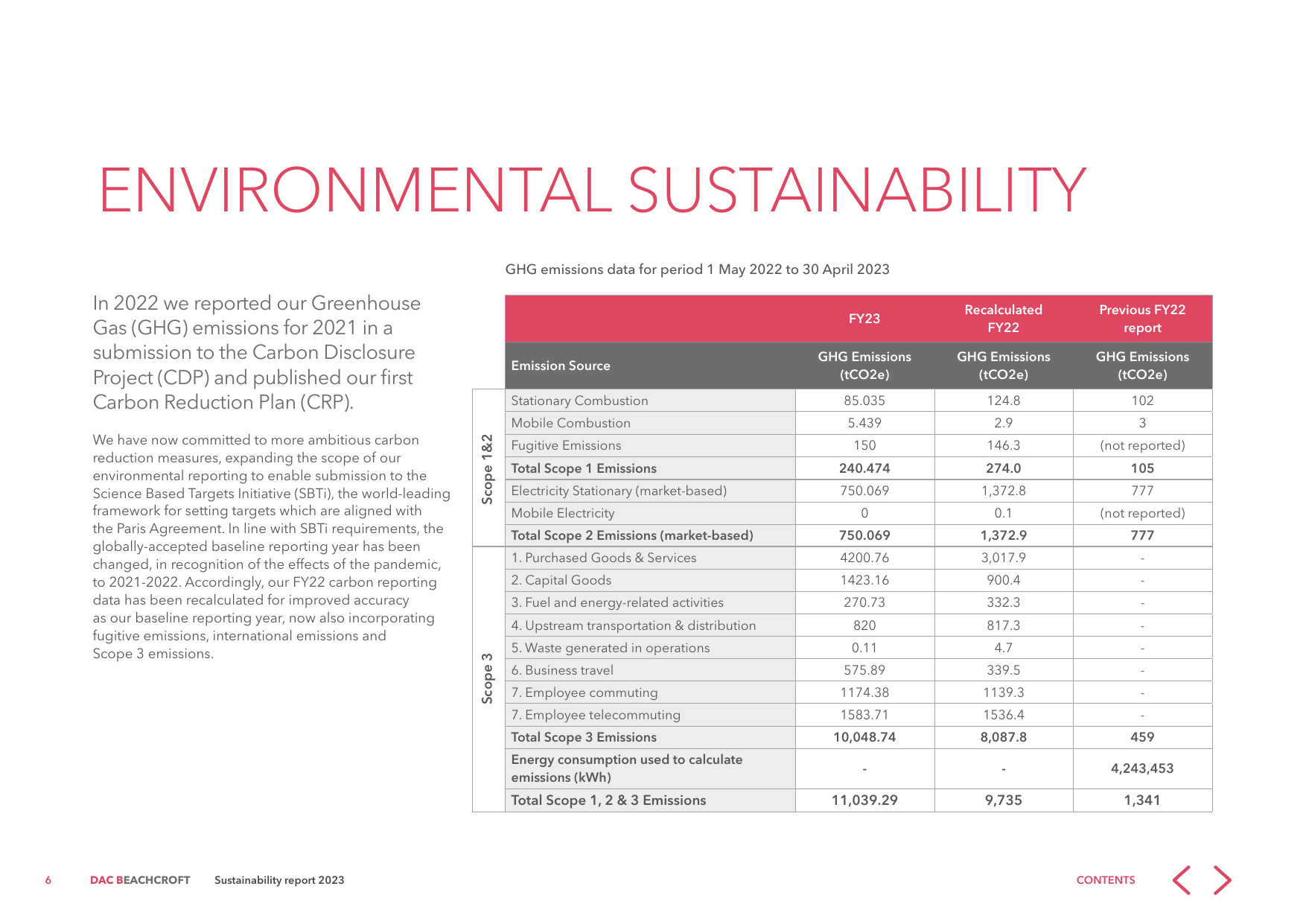The width and height of the screenshot is (1306, 924).
Task: Select the GHG emissions data period caption
Action: [x=697, y=270]
